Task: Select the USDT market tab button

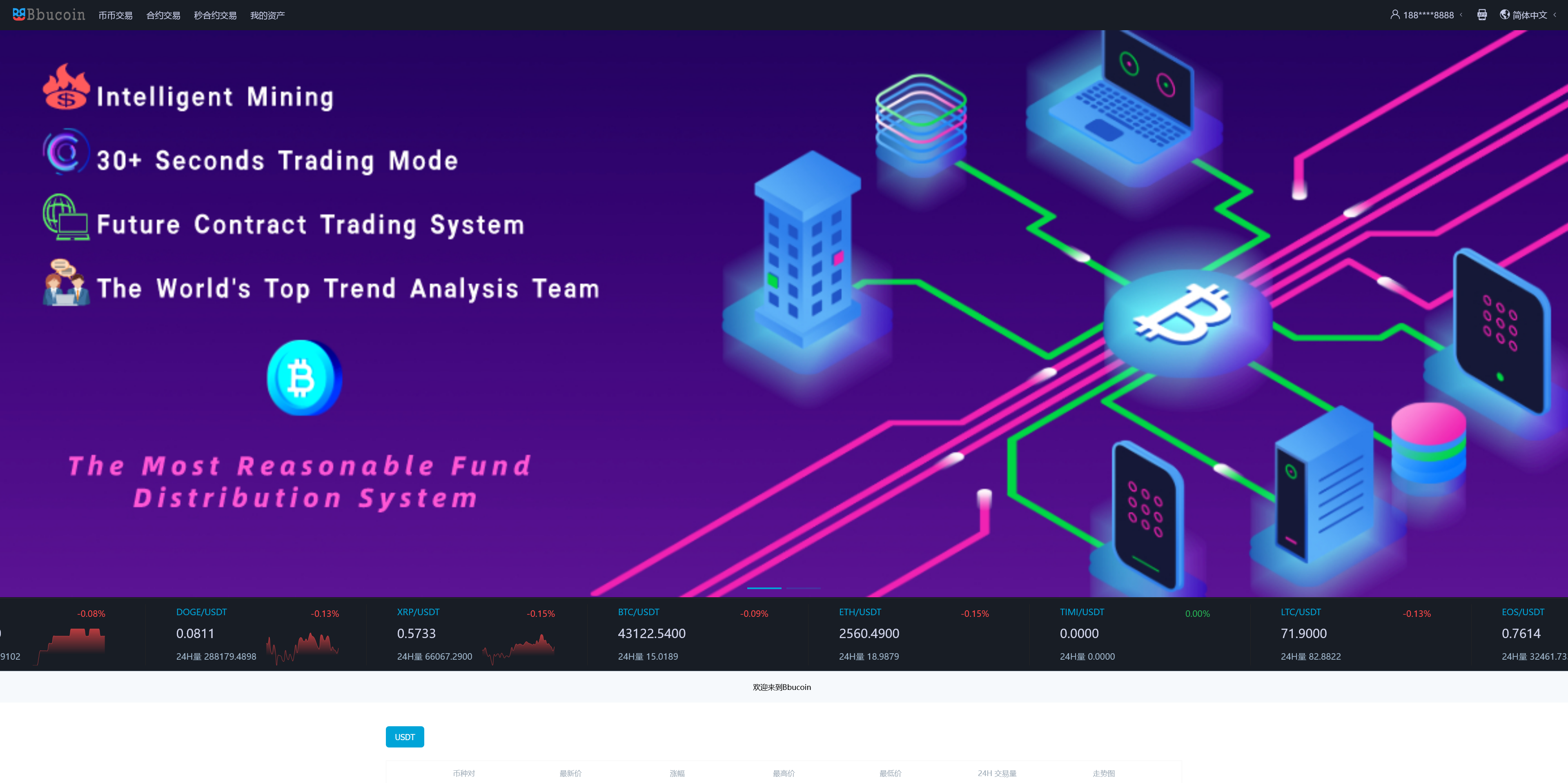Action: [x=404, y=737]
